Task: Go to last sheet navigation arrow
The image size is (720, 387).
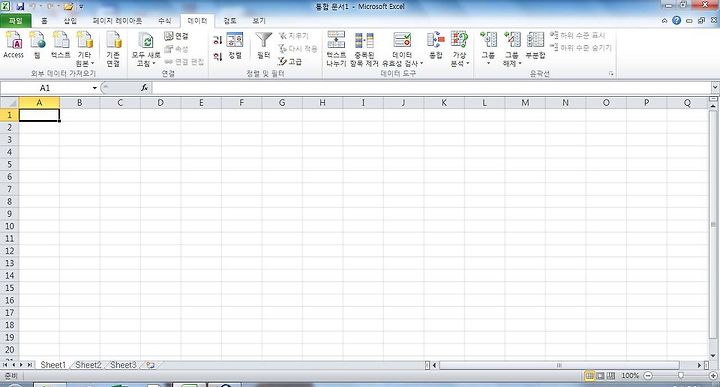Action: (29, 365)
